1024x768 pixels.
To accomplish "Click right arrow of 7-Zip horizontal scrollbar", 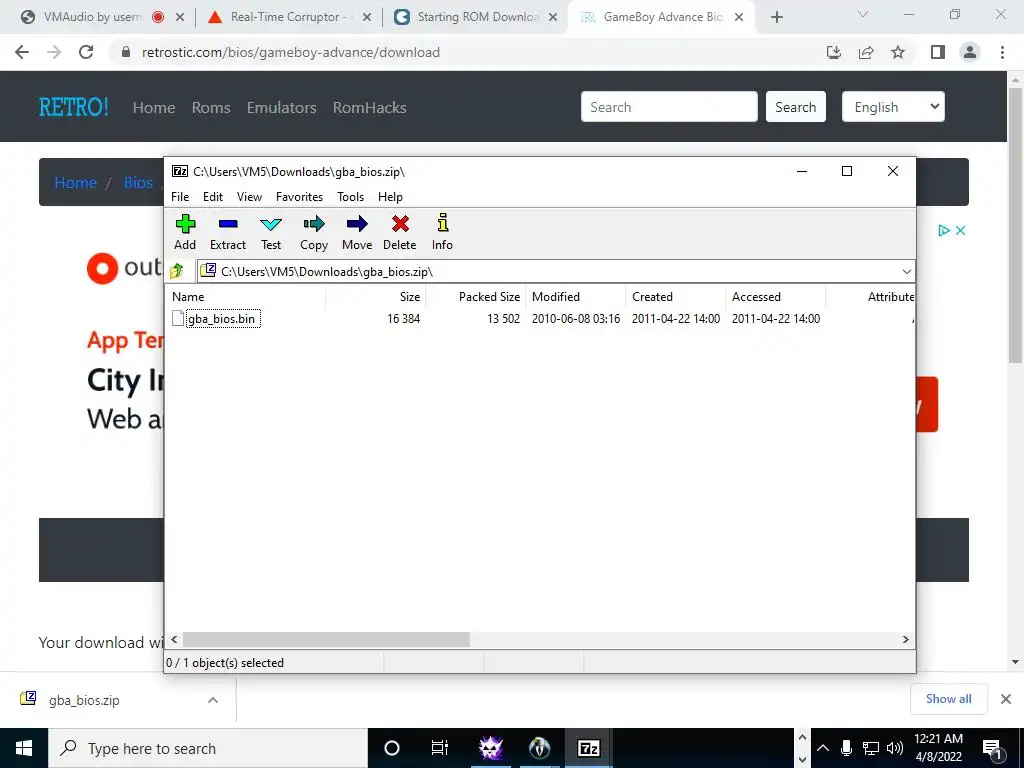I will coord(905,639).
